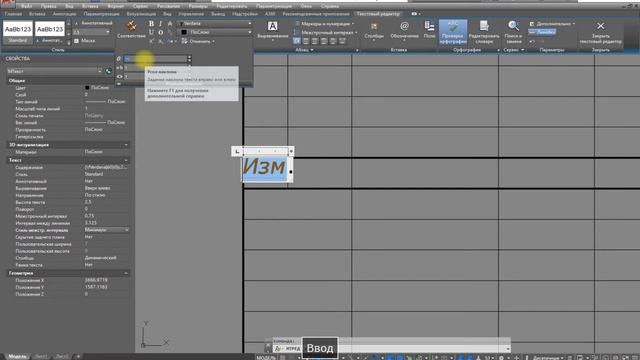The height and width of the screenshot is (360, 640).
Task: Toggle Underline text formatting
Action: pos(151,32)
